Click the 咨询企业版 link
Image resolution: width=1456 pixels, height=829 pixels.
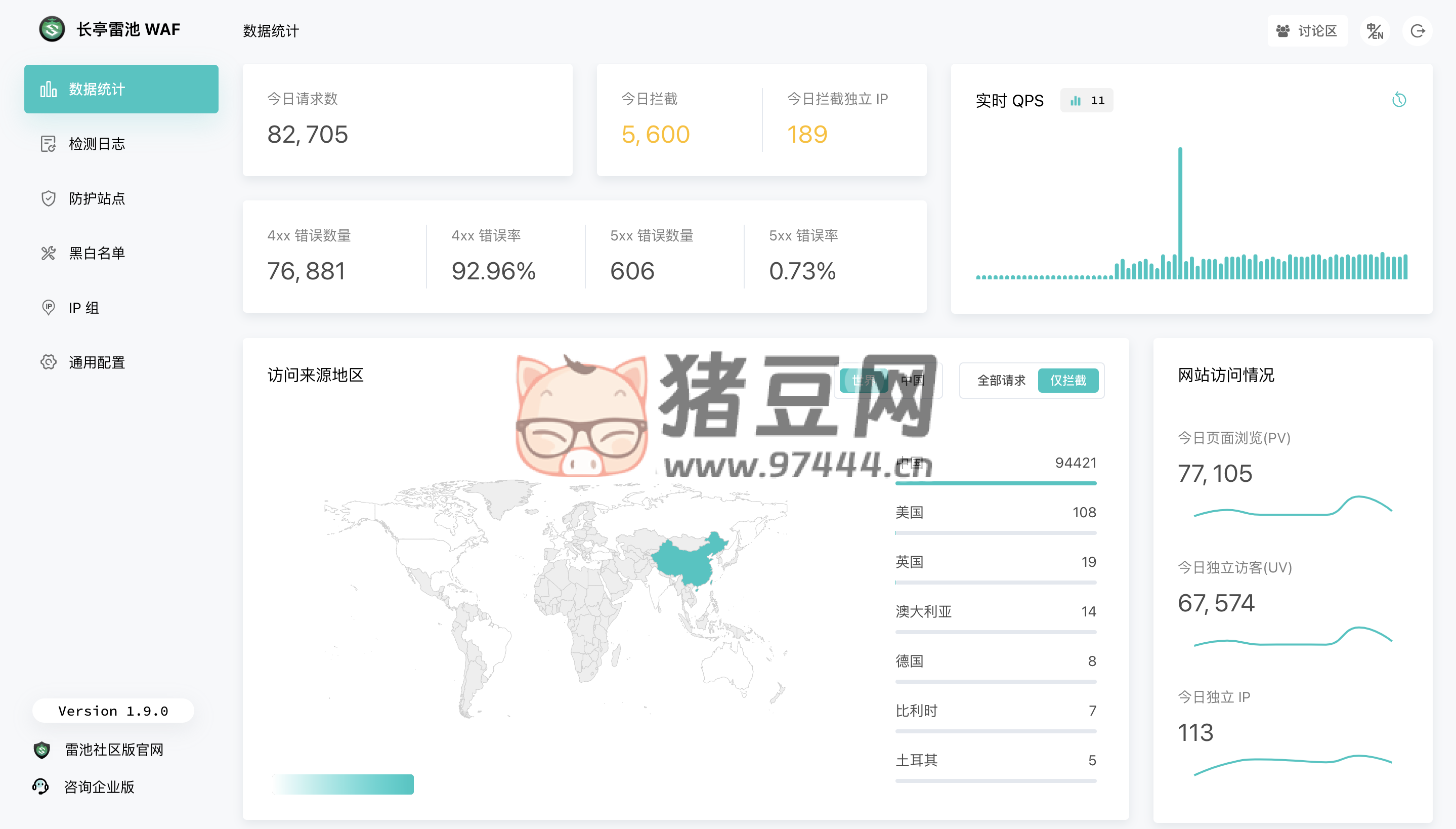[99, 787]
